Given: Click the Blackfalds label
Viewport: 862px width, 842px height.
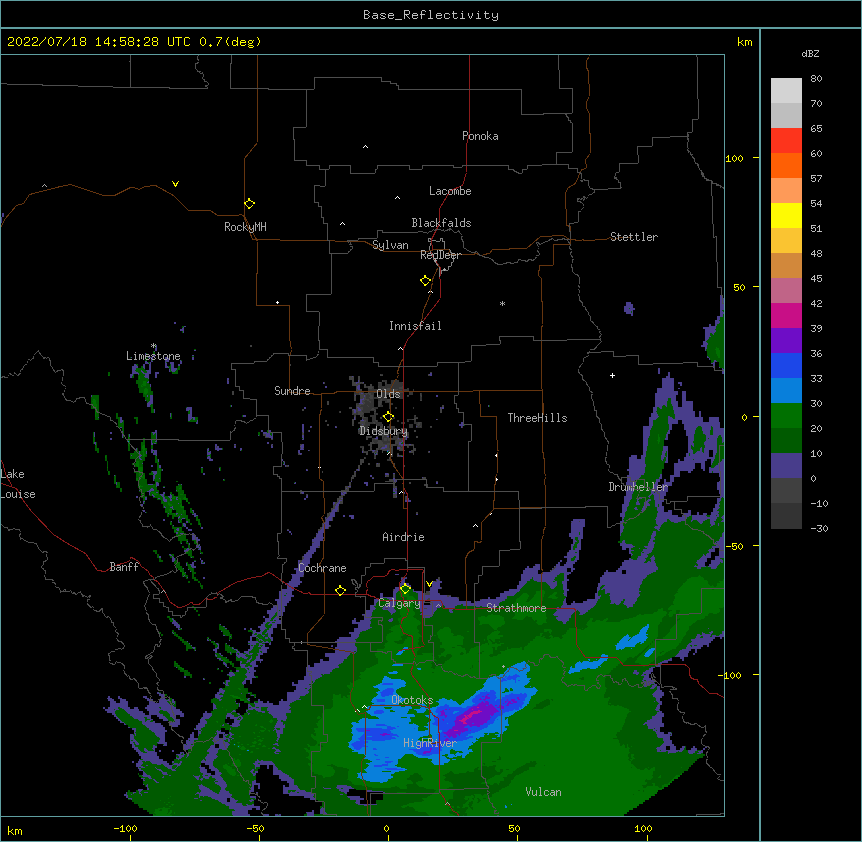Looking at the screenshot, I should pyautogui.click(x=441, y=223).
